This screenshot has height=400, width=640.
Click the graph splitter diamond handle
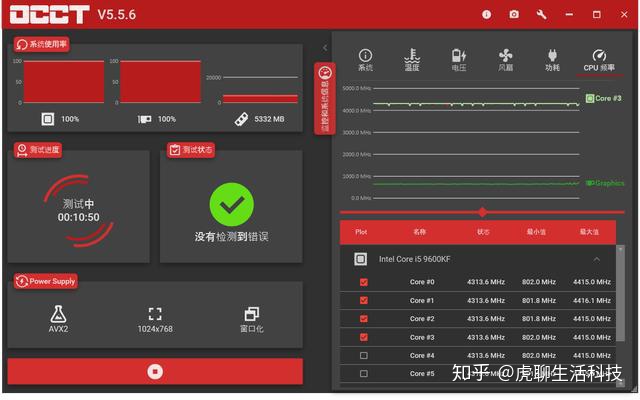tap(482, 212)
